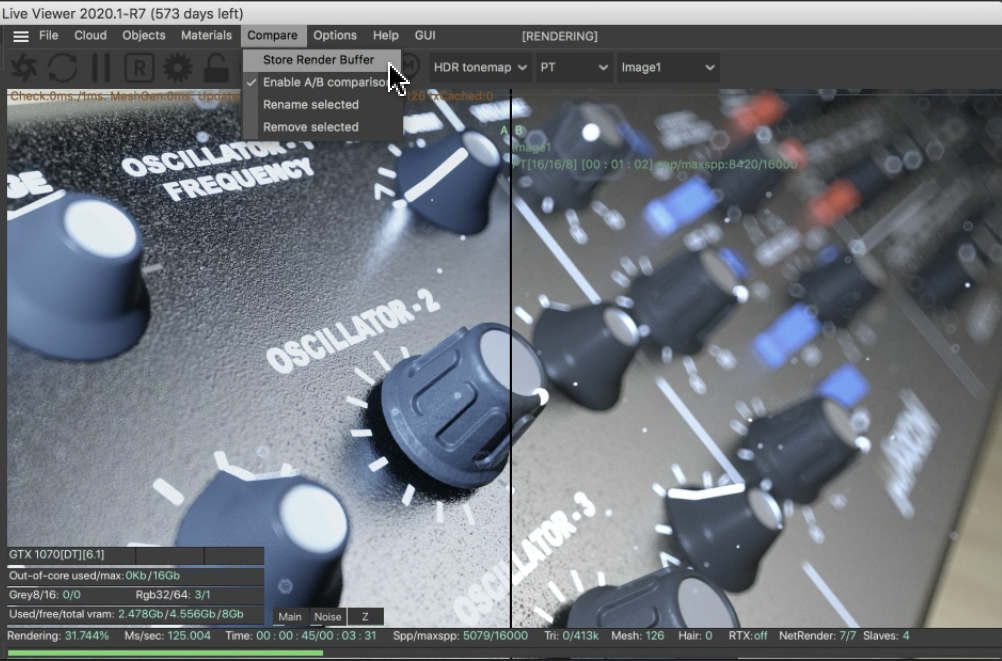Pause the render
The image size is (1002, 661).
click(x=101, y=67)
